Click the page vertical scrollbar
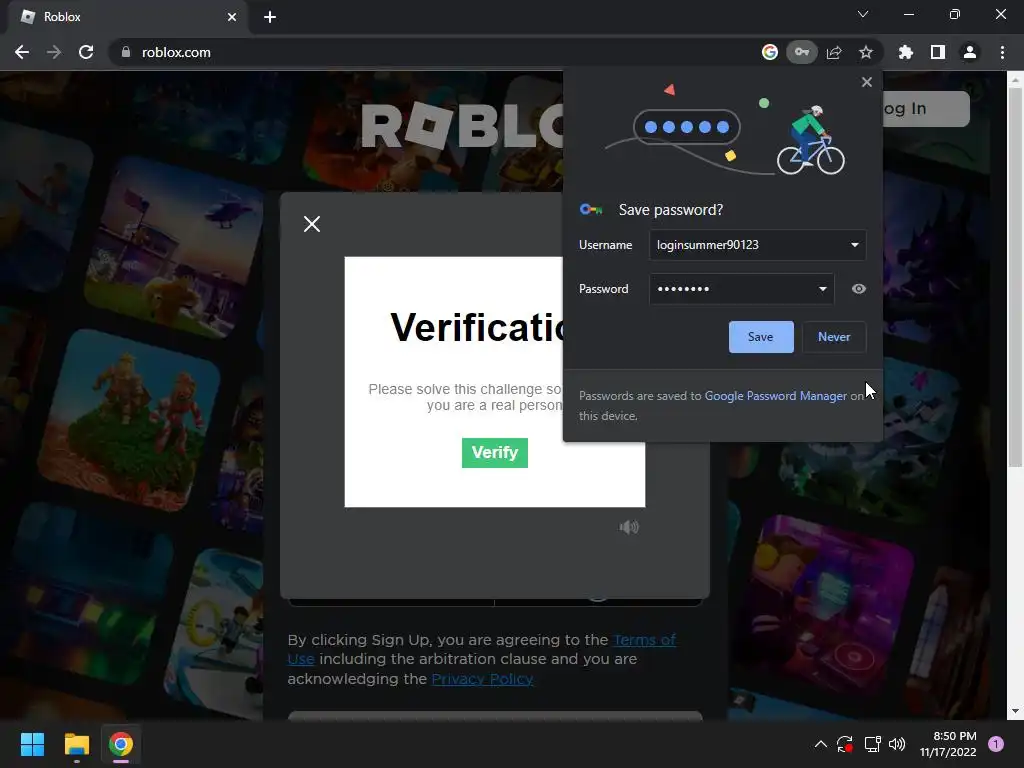The width and height of the screenshot is (1024, 768). click(1015, 278)
